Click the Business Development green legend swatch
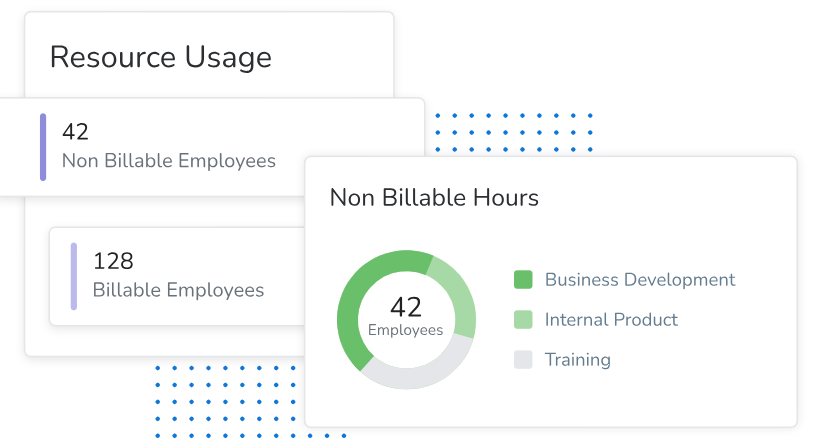The image size is (820, 448). point(523,280)
